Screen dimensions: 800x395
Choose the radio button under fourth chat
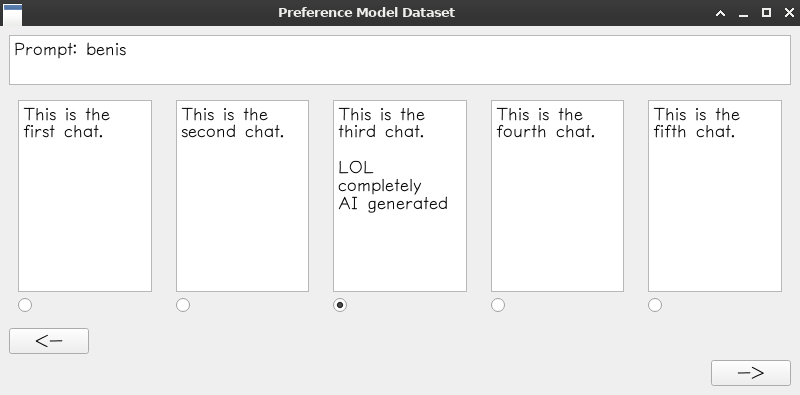(498, 305)
